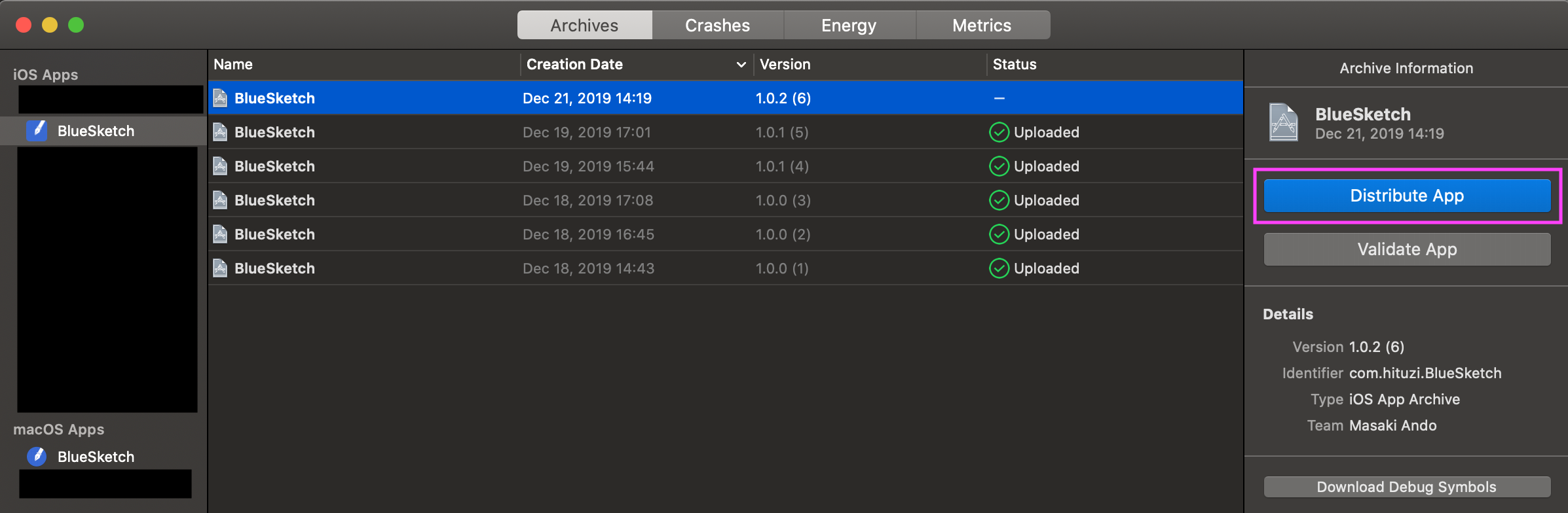Click Download Debug Symbols button

1407,487
